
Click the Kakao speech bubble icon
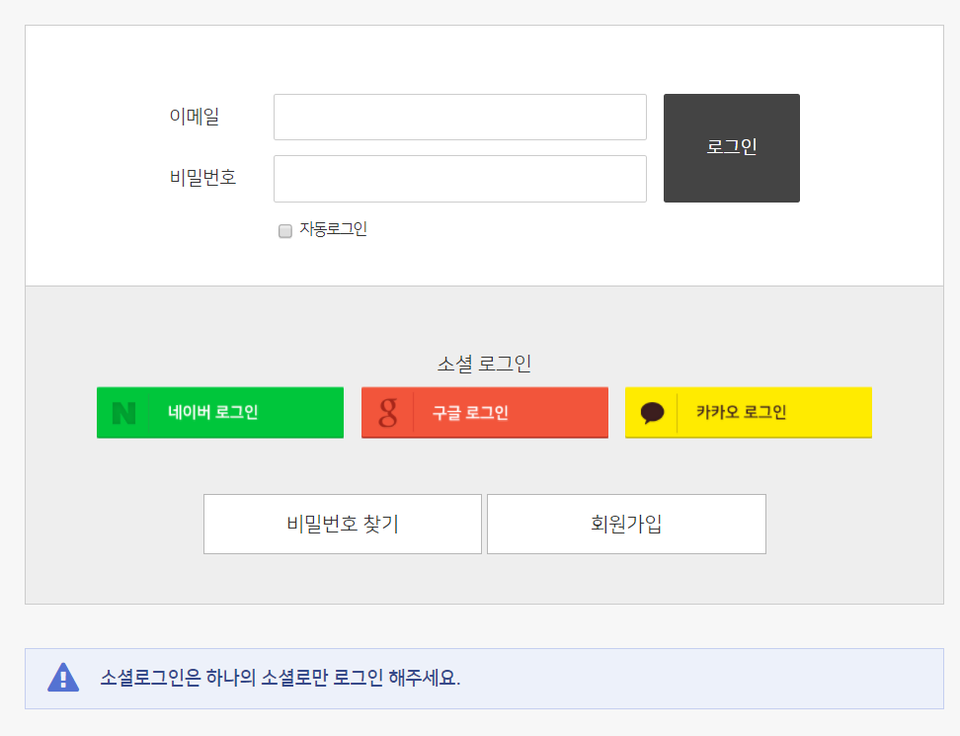[x=652, y=413]
